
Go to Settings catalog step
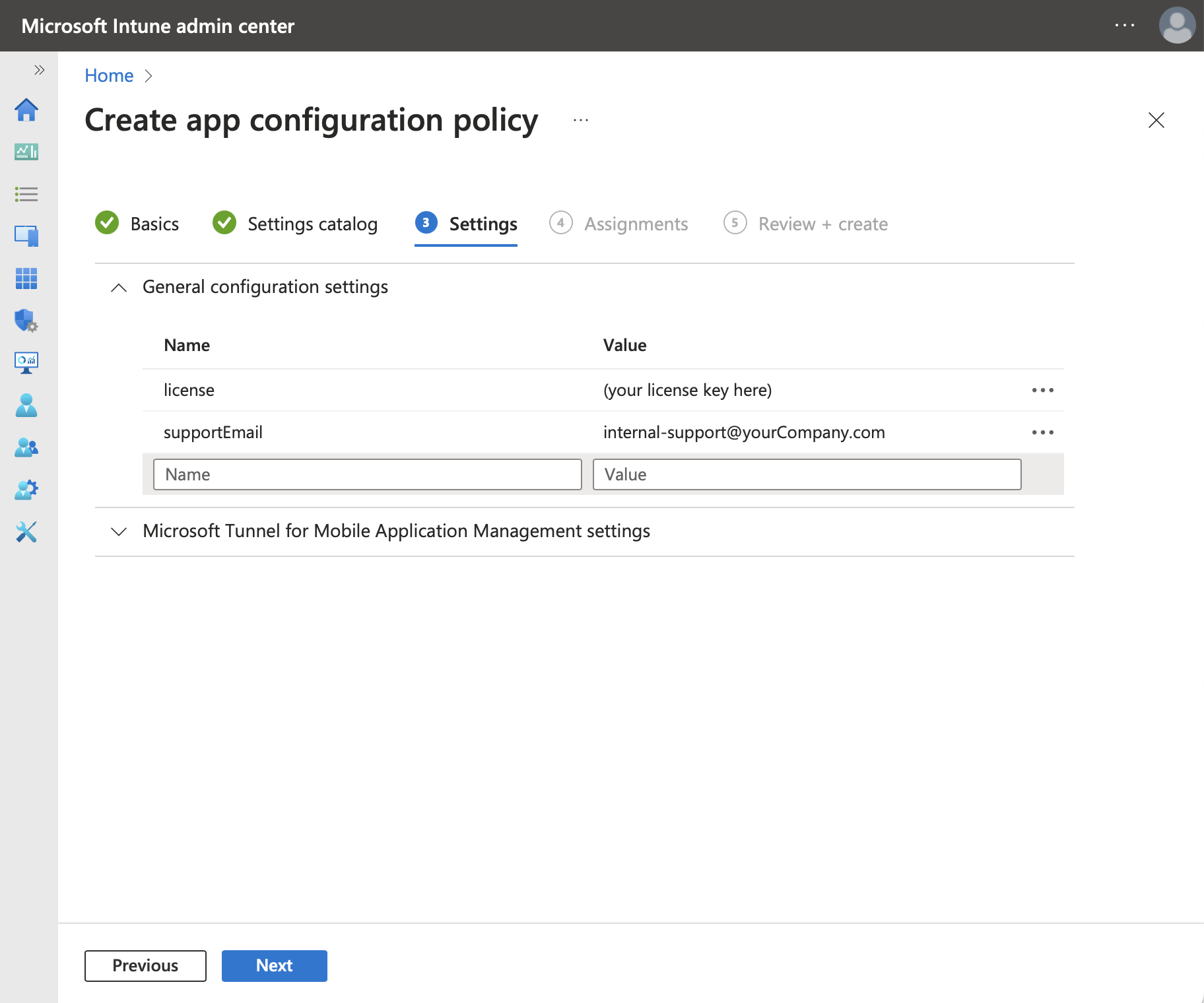(x=295, y=224)
